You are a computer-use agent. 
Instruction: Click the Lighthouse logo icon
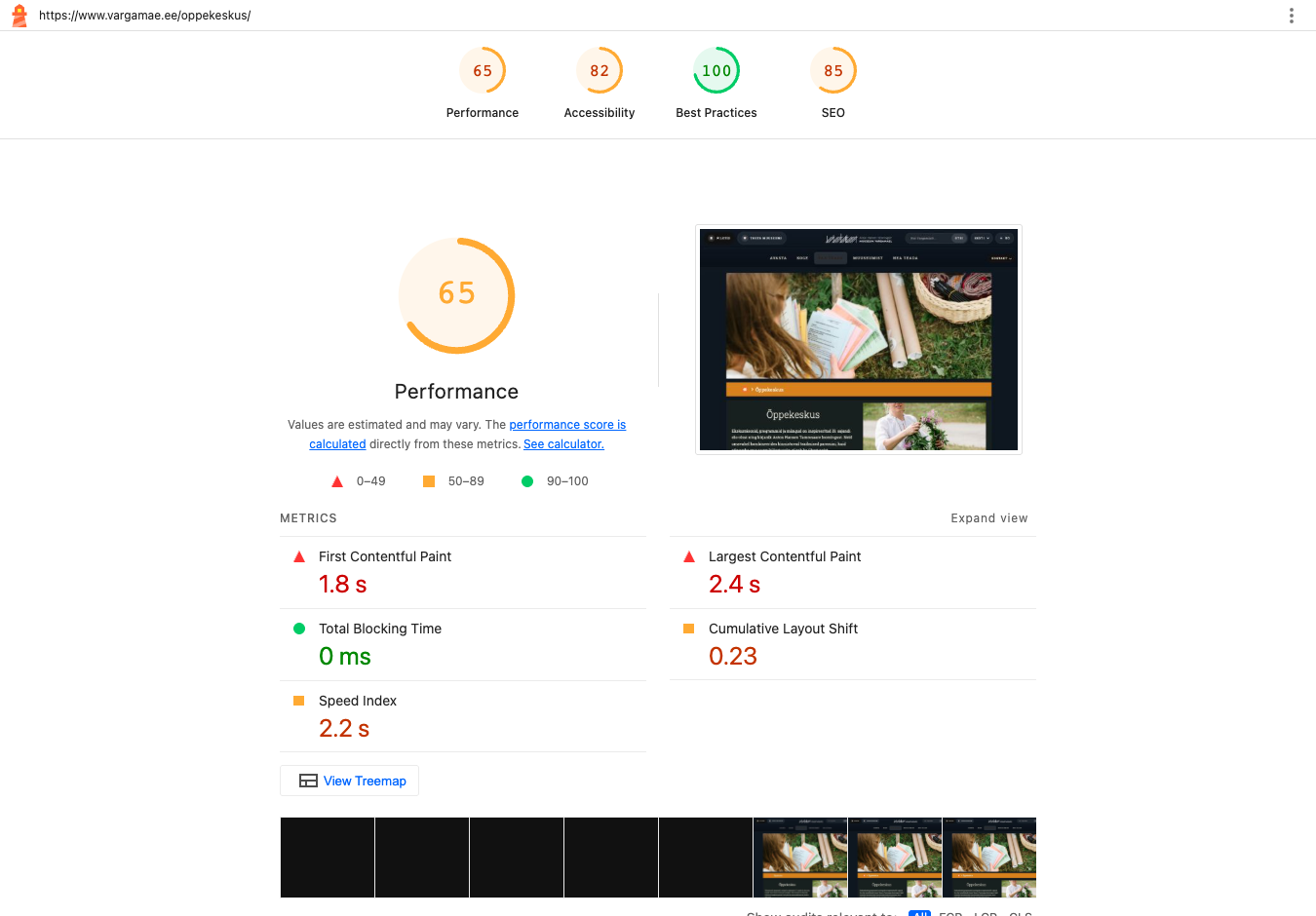click(x=19, y=16)
